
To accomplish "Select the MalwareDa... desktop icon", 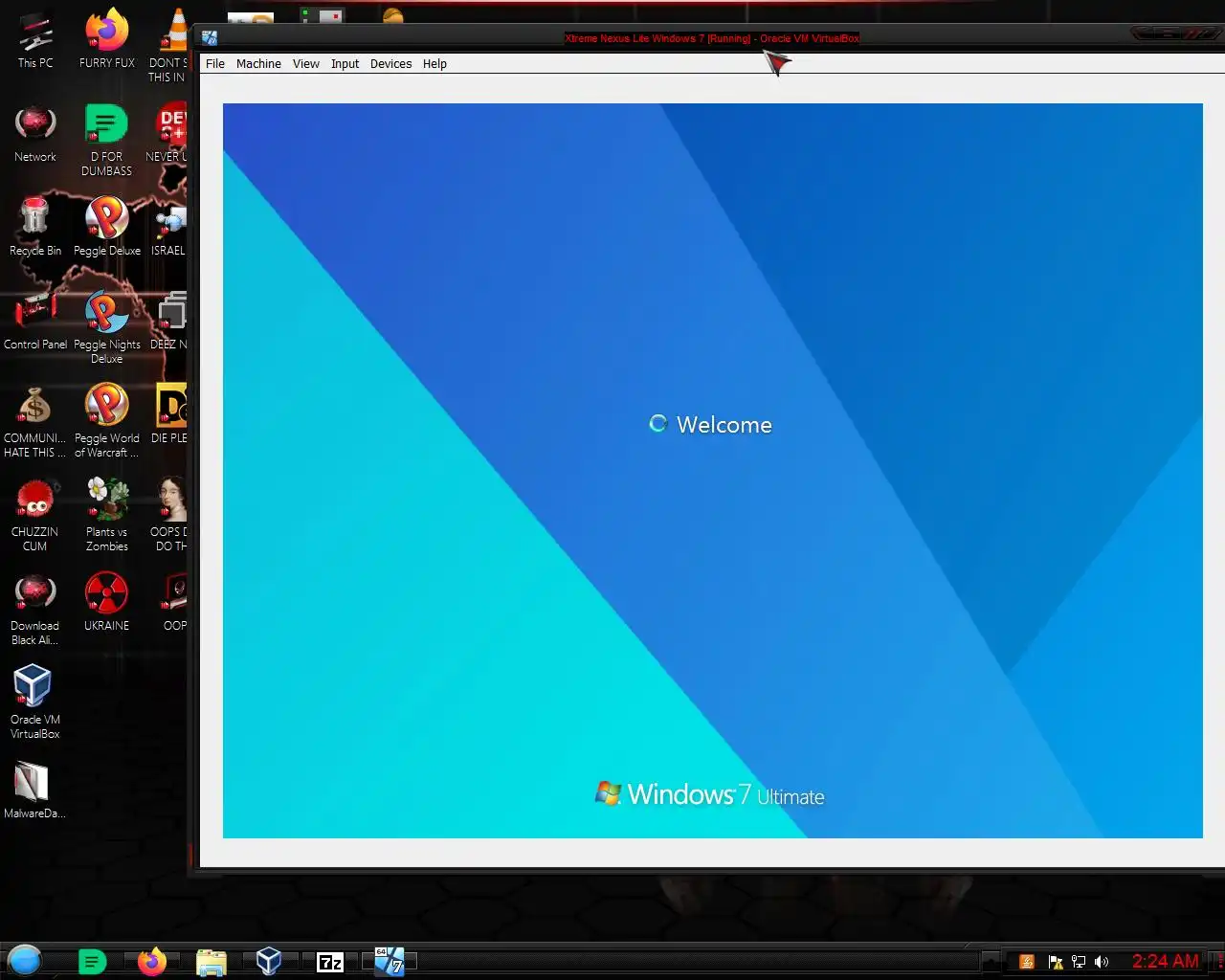I will [35, 791].
